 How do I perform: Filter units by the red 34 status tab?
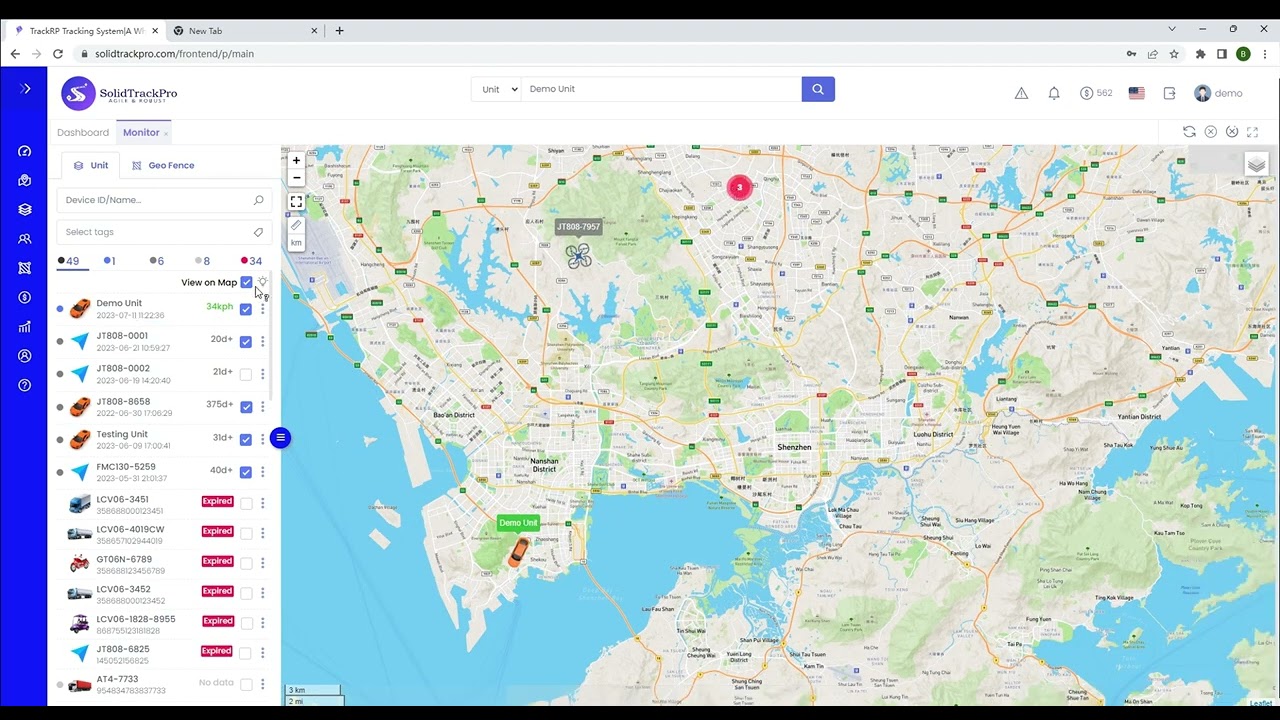251,261
